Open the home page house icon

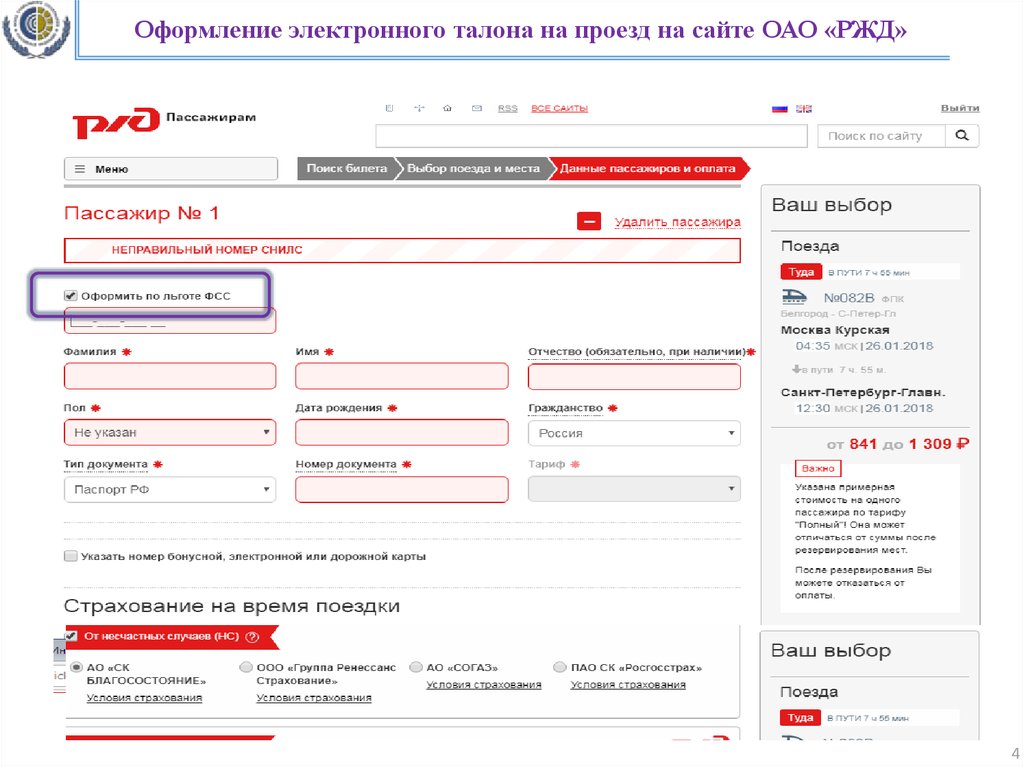coord(447,108)
